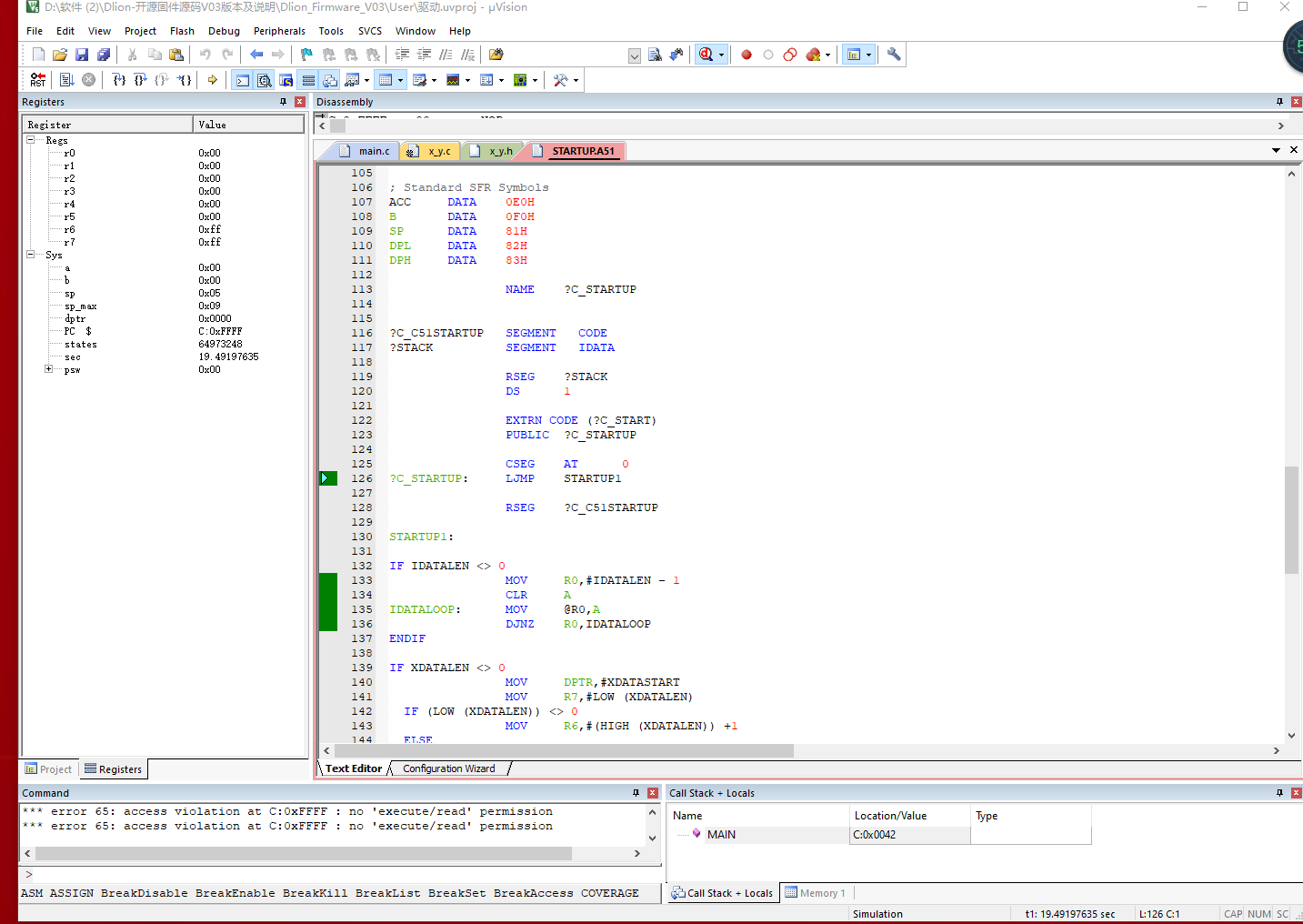Navigate backwards with blue arrow icon
Image resolution: width=1303 pixels, height=924 pixels.
(256, 55)
